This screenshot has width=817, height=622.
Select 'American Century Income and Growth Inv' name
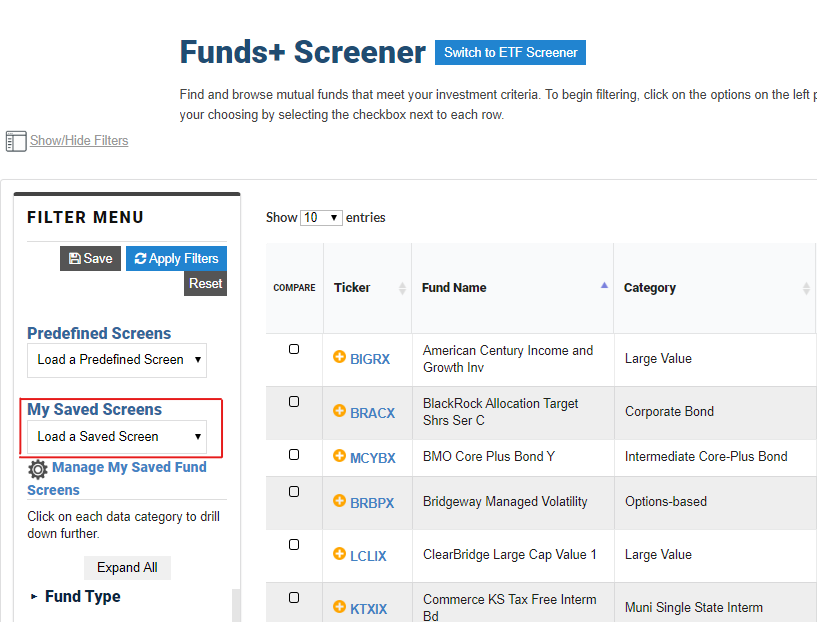click(508, 359)
